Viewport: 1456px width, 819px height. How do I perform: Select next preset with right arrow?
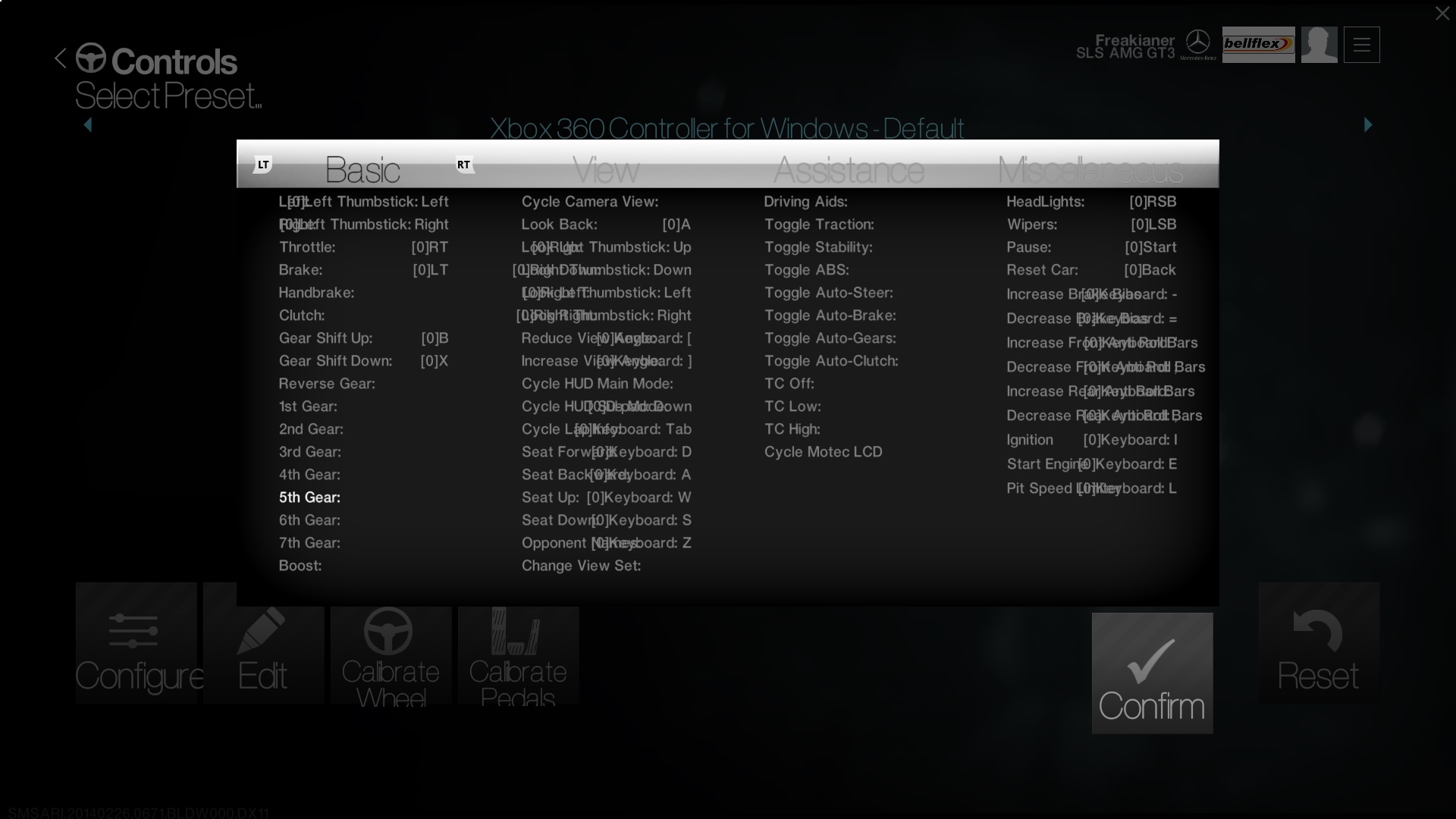click(x=1368, y=125)
